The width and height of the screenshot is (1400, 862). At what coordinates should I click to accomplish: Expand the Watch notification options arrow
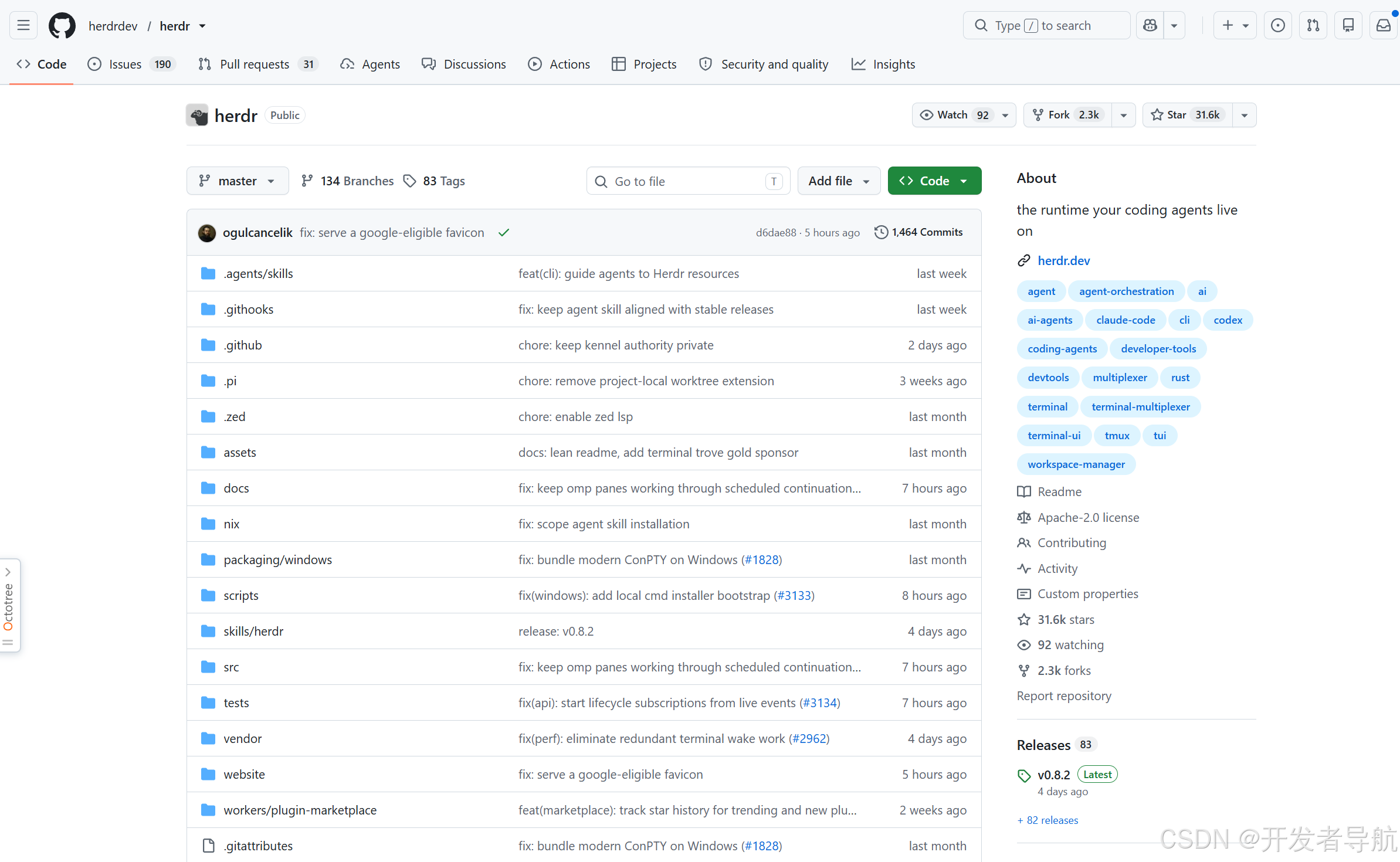(1005, 115)
